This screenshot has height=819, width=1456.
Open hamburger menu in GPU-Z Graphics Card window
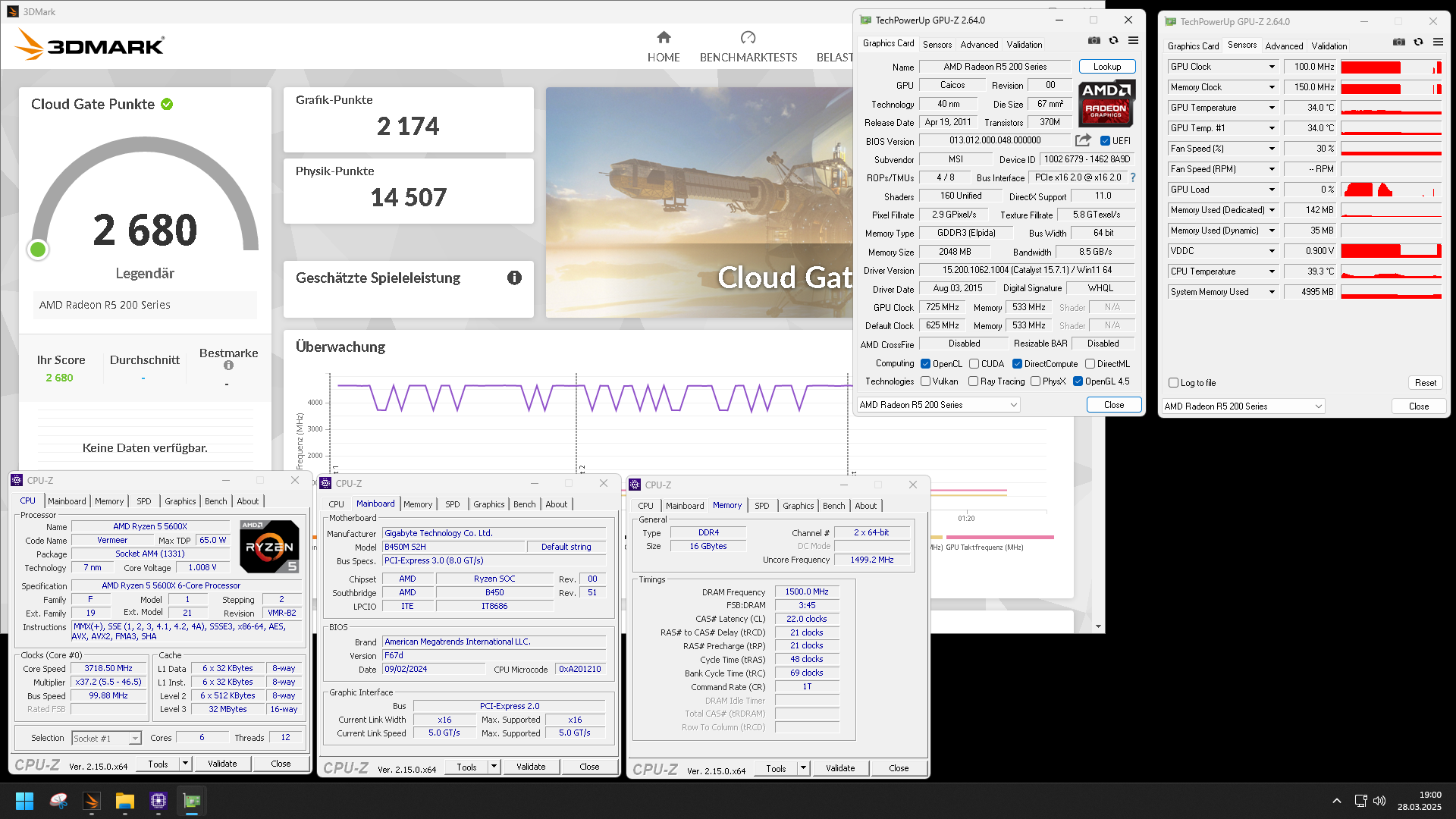click(x=1133, y=41)
